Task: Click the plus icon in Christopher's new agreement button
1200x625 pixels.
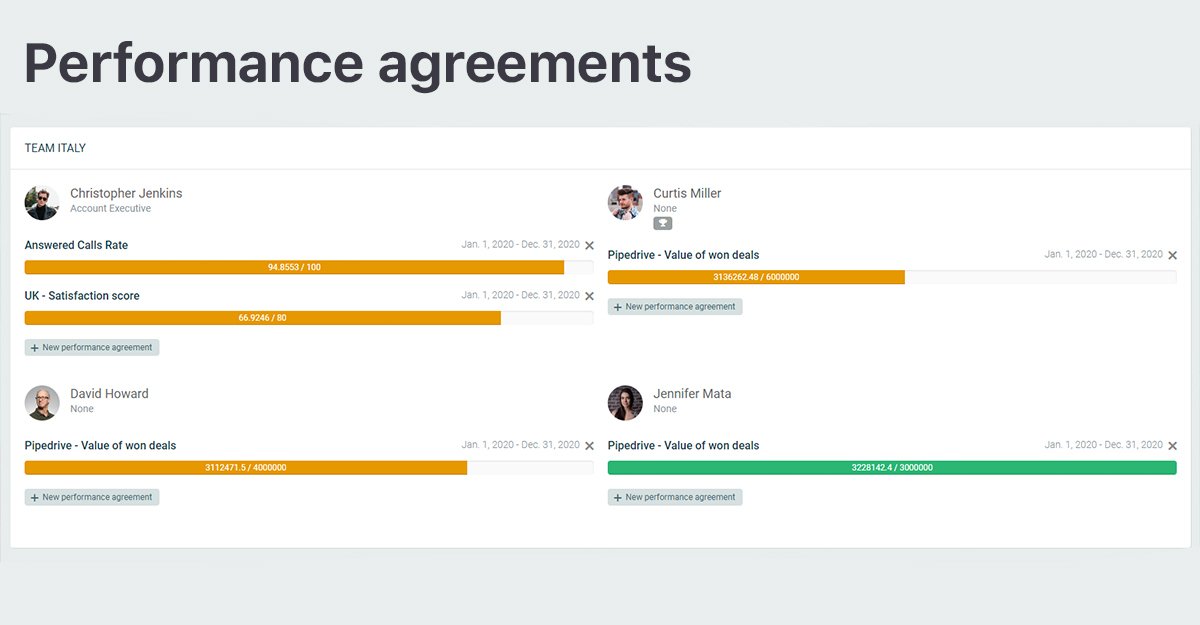Action: click(34, 347)
